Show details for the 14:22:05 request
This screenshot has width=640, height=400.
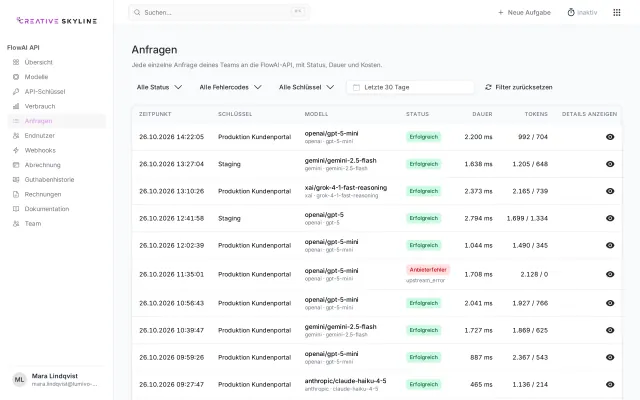coord(610,137)
